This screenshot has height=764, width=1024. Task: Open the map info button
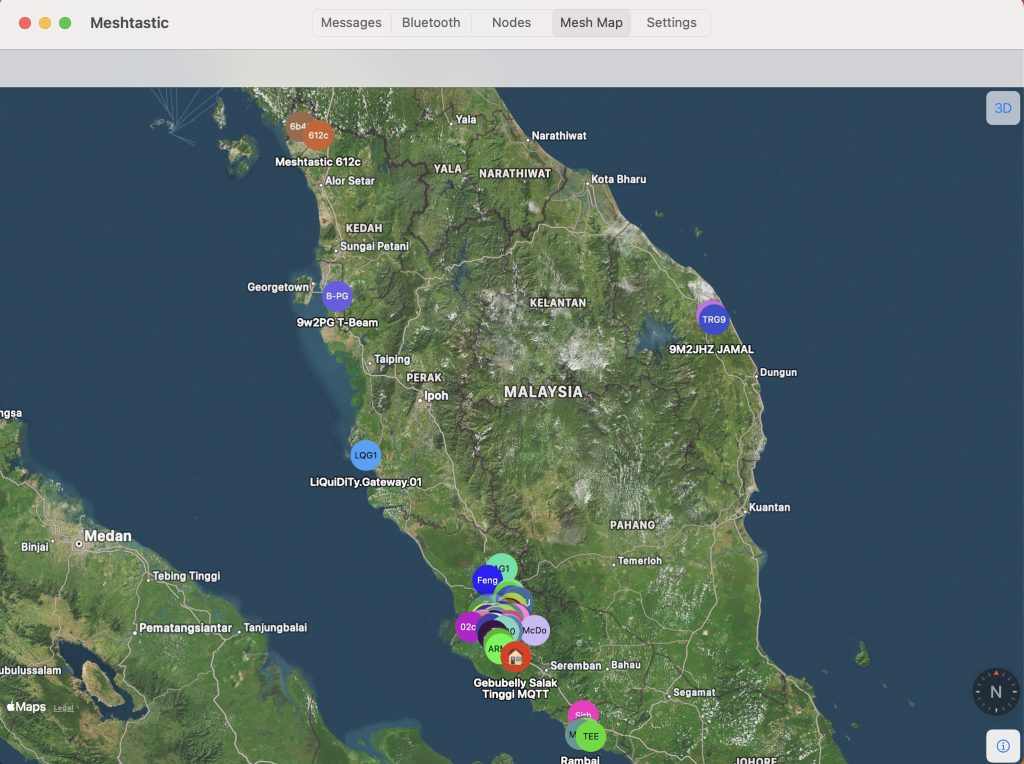(1002, 746)
